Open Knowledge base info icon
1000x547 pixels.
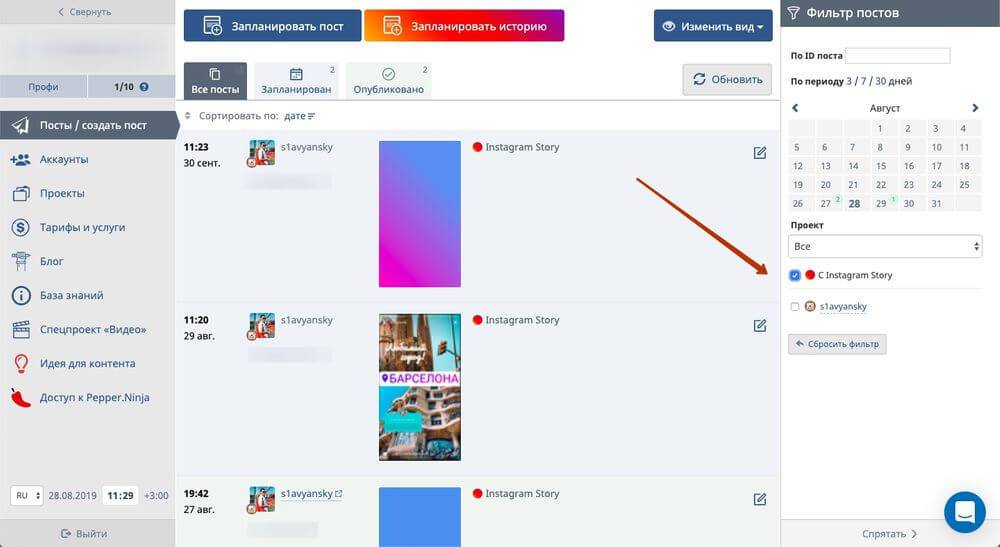tap(20, 295)
